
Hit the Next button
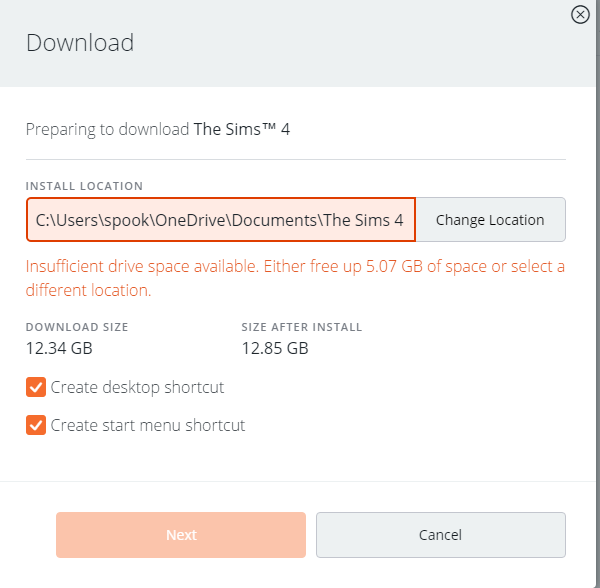[181, 535]
